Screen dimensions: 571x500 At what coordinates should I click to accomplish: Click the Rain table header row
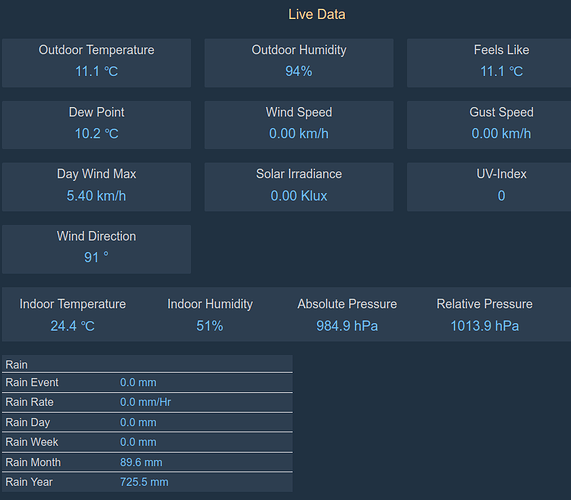(x=147, y=364)
